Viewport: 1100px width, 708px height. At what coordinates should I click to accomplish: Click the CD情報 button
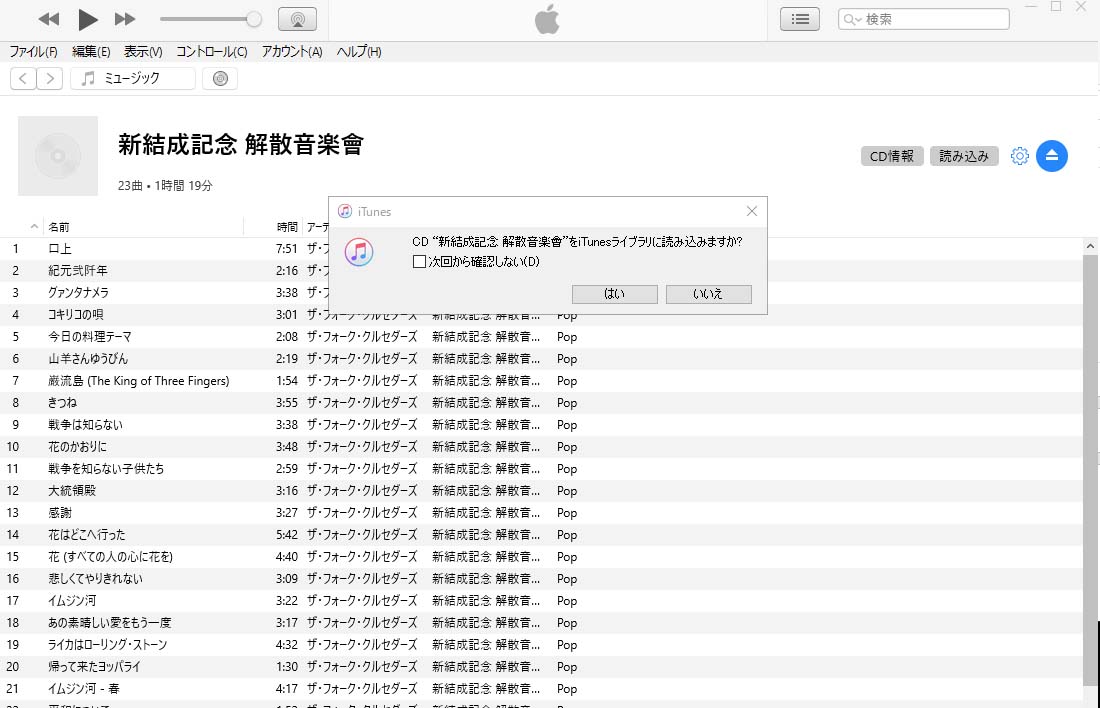point(892,156)
